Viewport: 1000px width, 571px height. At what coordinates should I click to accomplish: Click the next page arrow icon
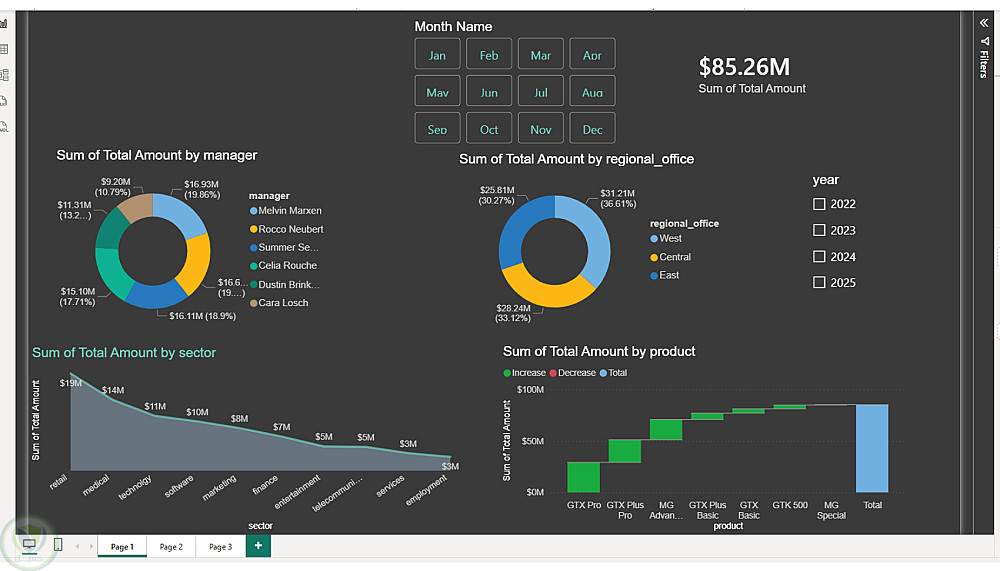coord(91,546)
